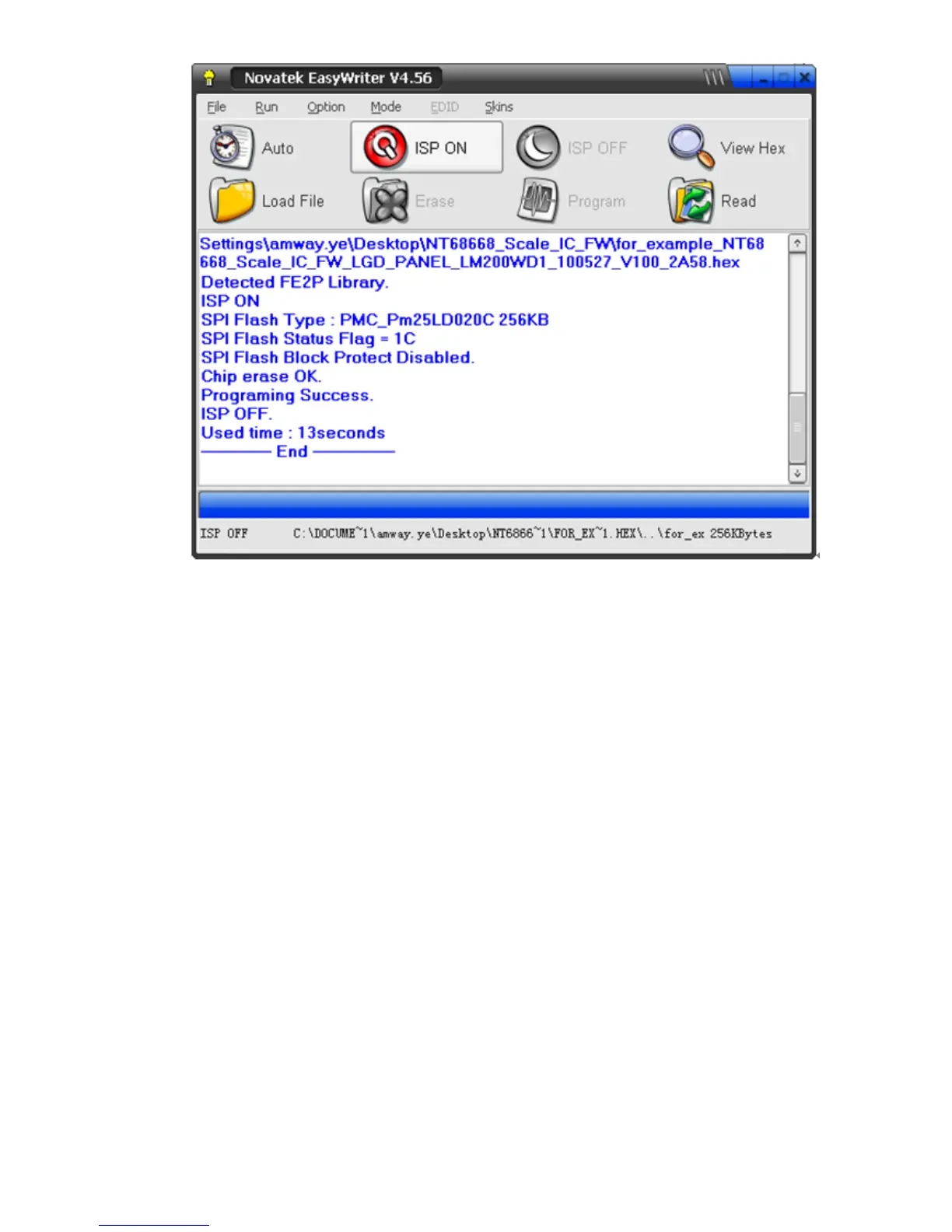Open the Option menu
The image size is (952, 1232).
pyautogui.click(x=326, y=107)
